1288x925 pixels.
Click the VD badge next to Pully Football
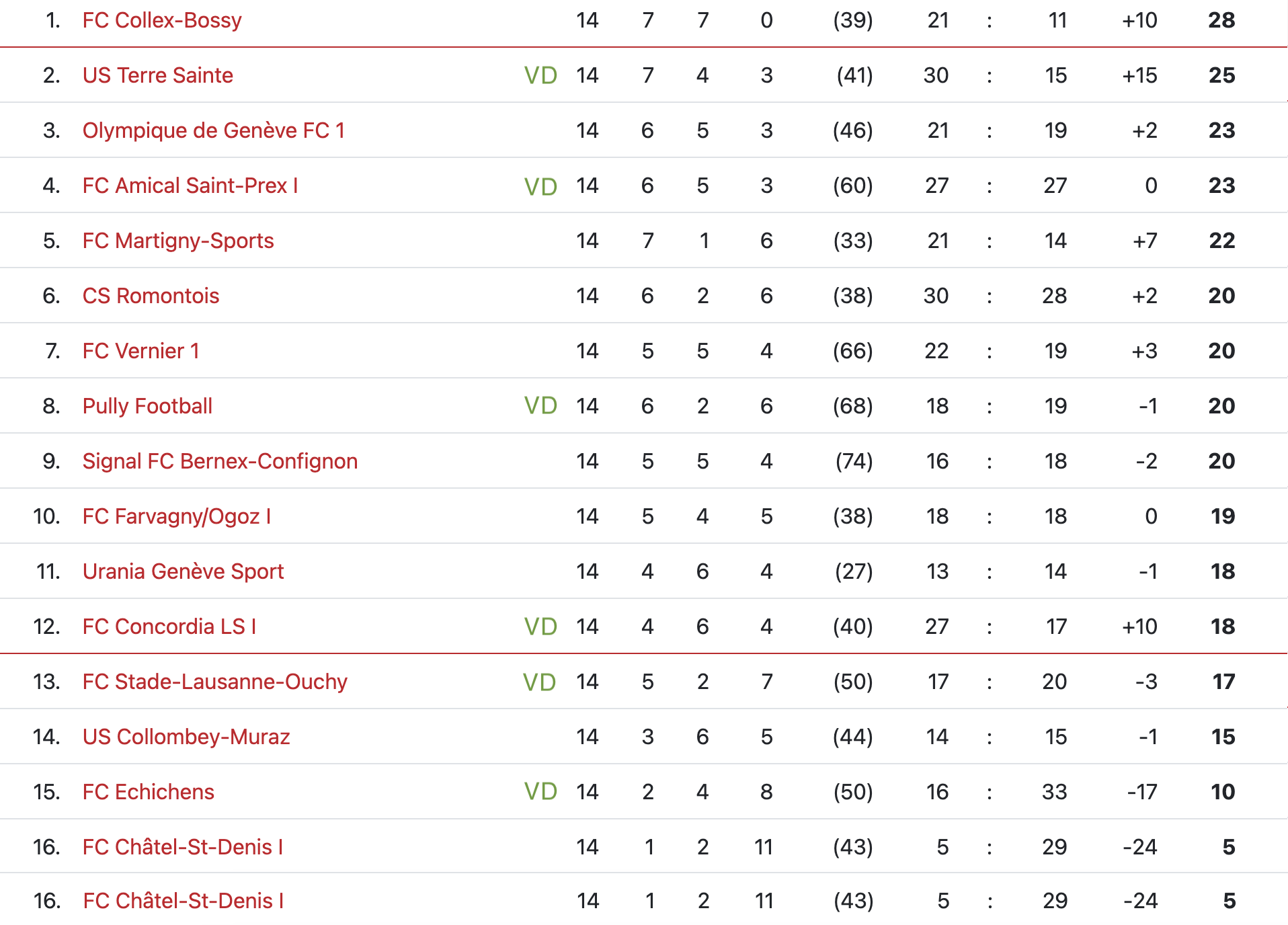point(540,405)
